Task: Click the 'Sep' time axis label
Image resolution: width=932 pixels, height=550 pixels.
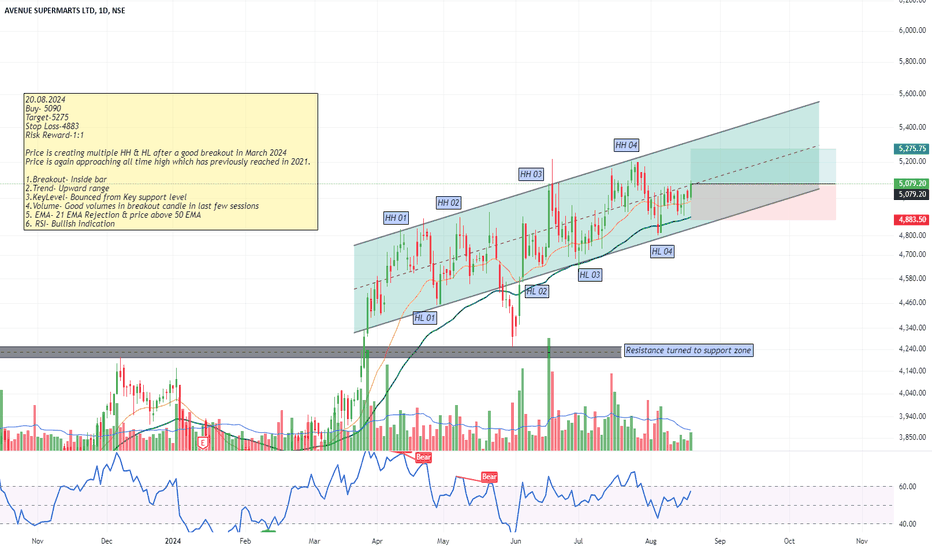Action: [720, 541]
